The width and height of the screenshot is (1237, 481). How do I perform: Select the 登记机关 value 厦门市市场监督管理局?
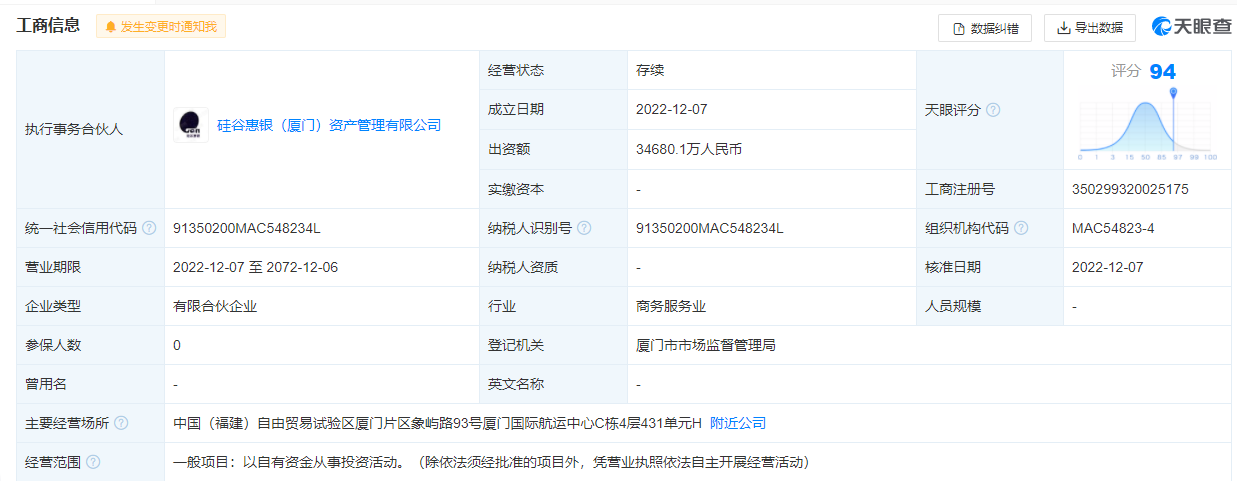[706, 345]
